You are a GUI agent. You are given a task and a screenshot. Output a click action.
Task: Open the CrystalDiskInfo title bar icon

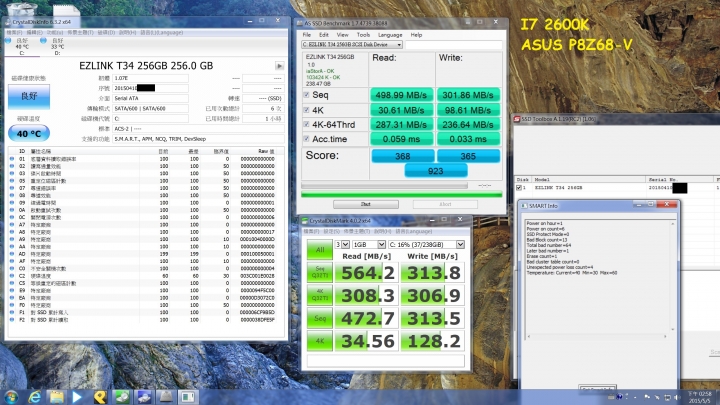click(8, 22)
